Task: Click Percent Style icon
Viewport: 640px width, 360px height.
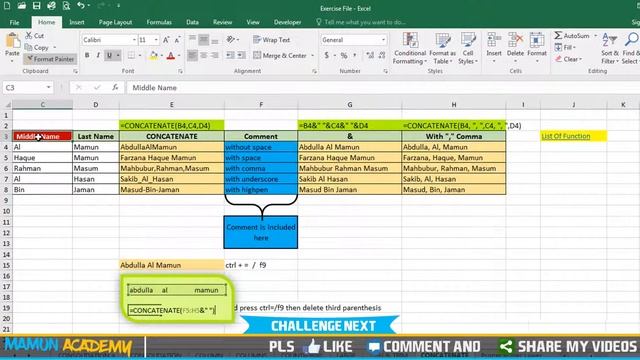Action: point(344,55)
